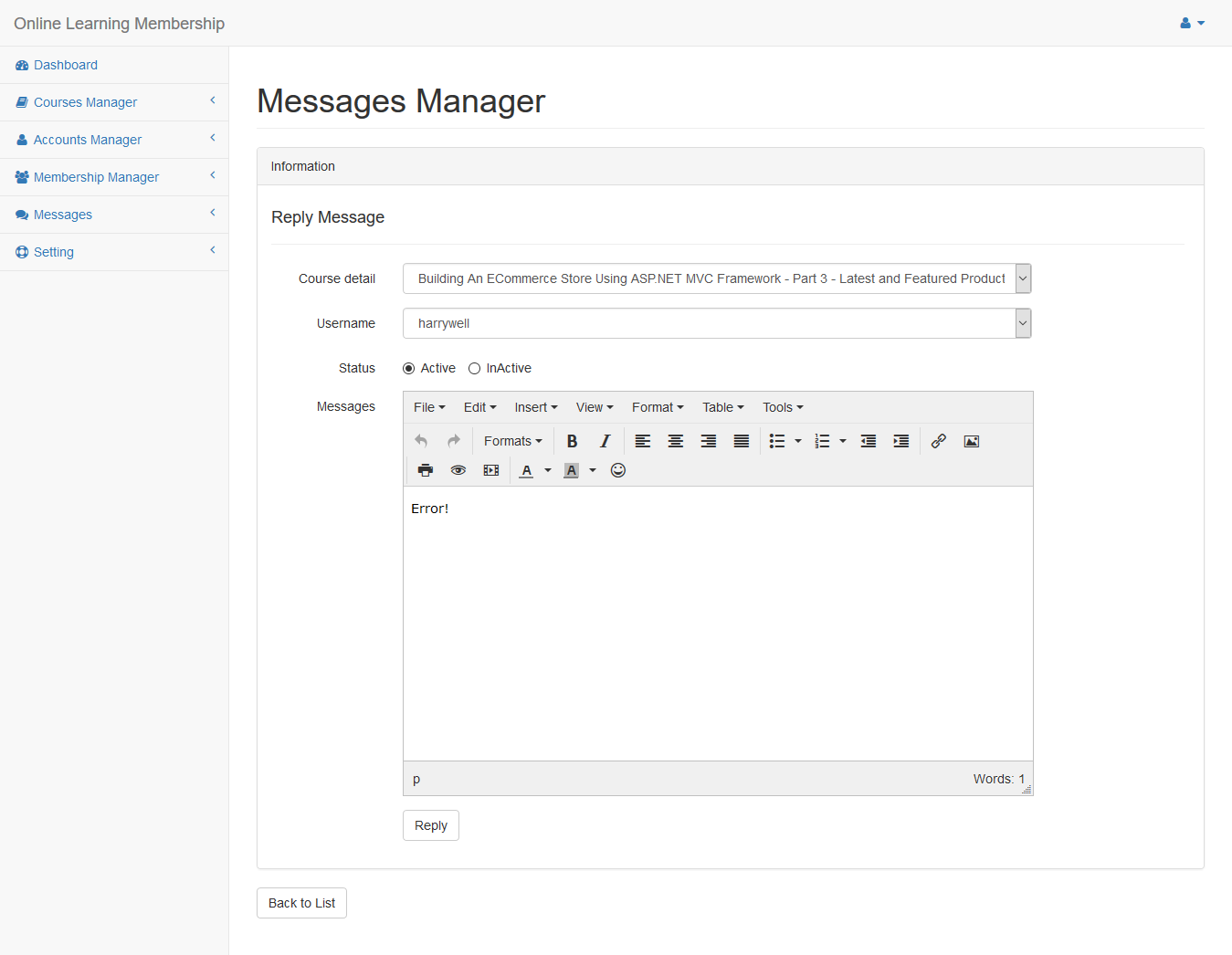Click the print icon in toolbar
This screenshot has height=955, width=1232.
click(425, 470)
